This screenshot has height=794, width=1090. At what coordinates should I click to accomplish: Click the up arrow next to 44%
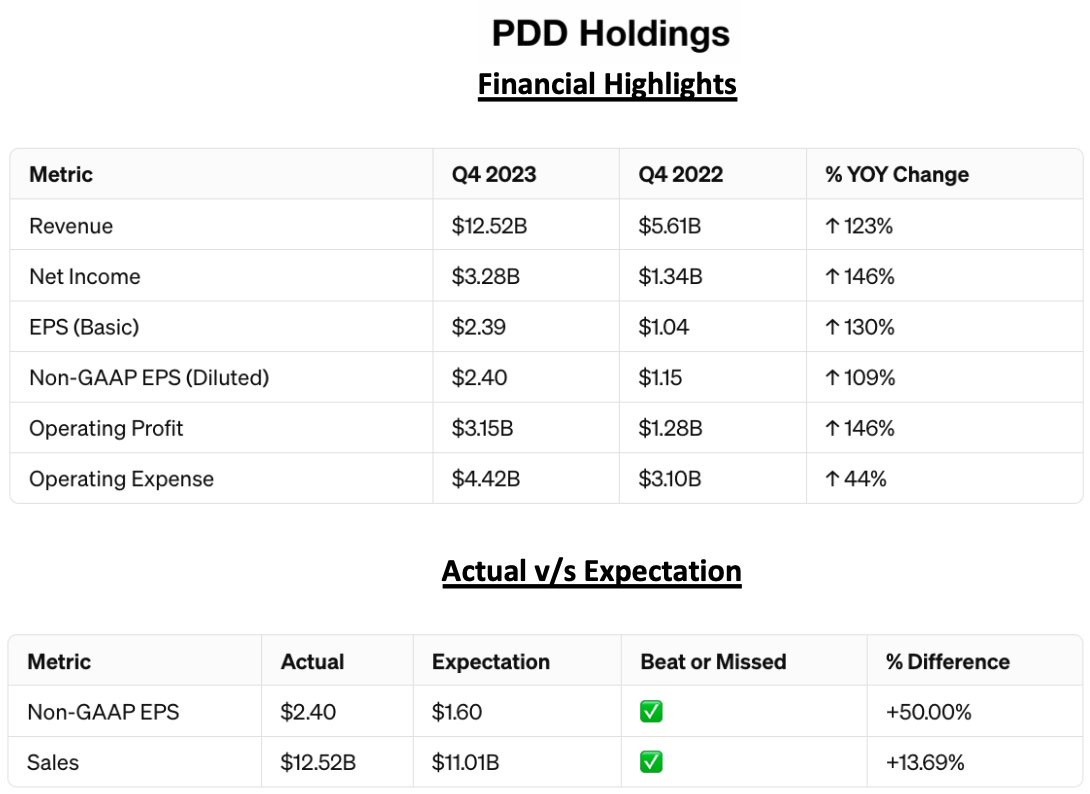click(832, 479)
